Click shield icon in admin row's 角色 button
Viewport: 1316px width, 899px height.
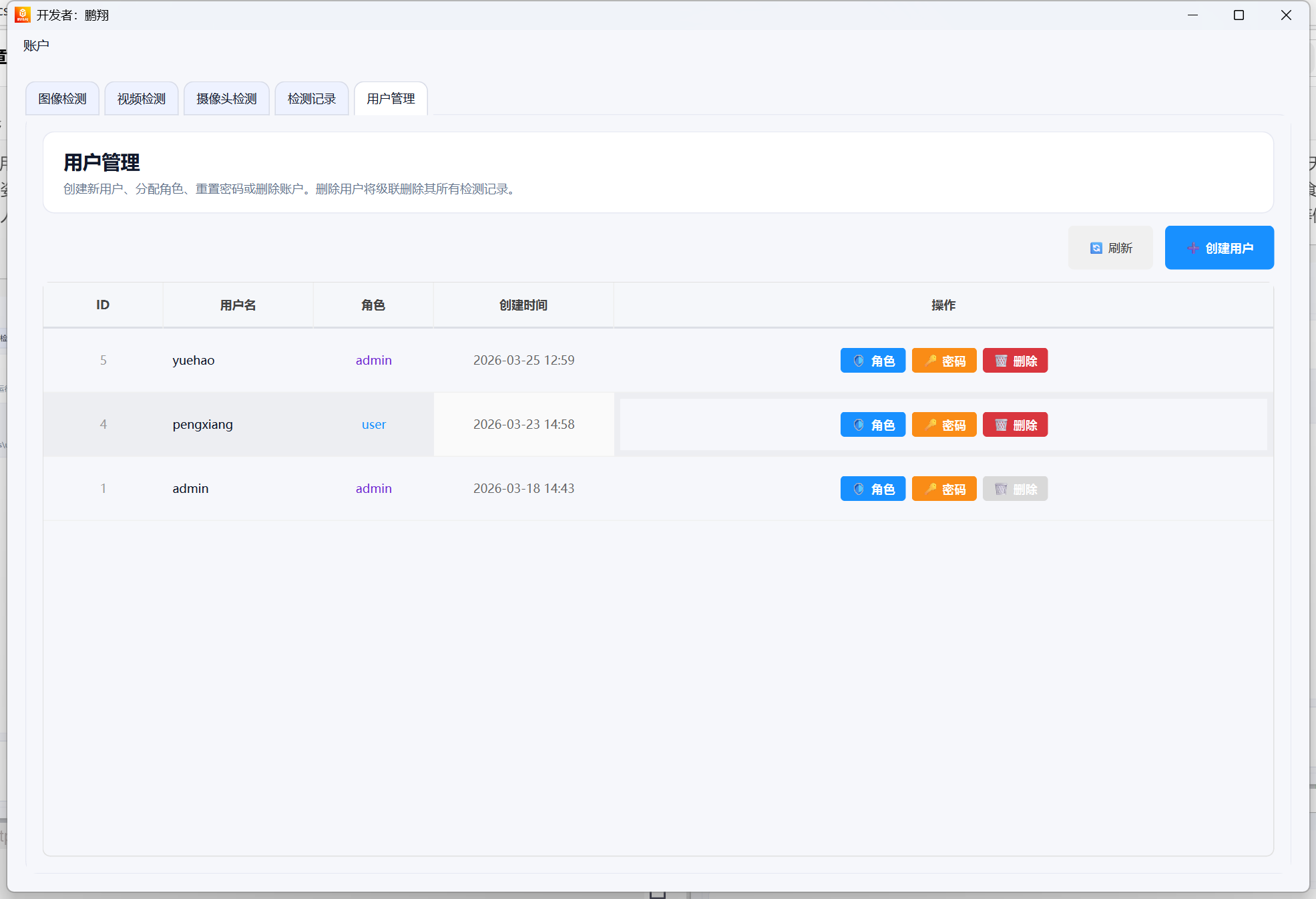[859, 489]
